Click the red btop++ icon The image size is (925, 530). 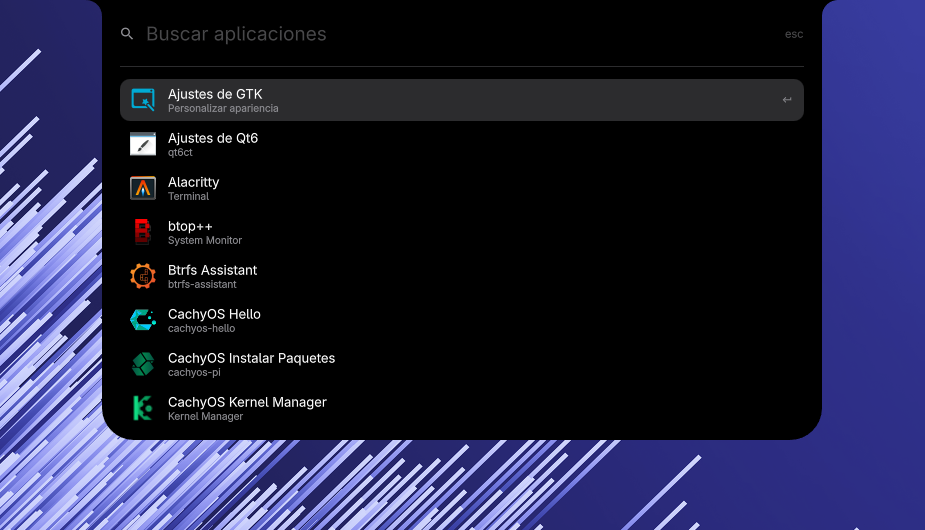(142, 232)
